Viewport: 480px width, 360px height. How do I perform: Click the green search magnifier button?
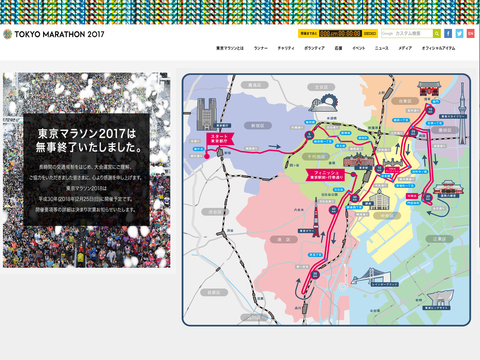tap(437, 33)
